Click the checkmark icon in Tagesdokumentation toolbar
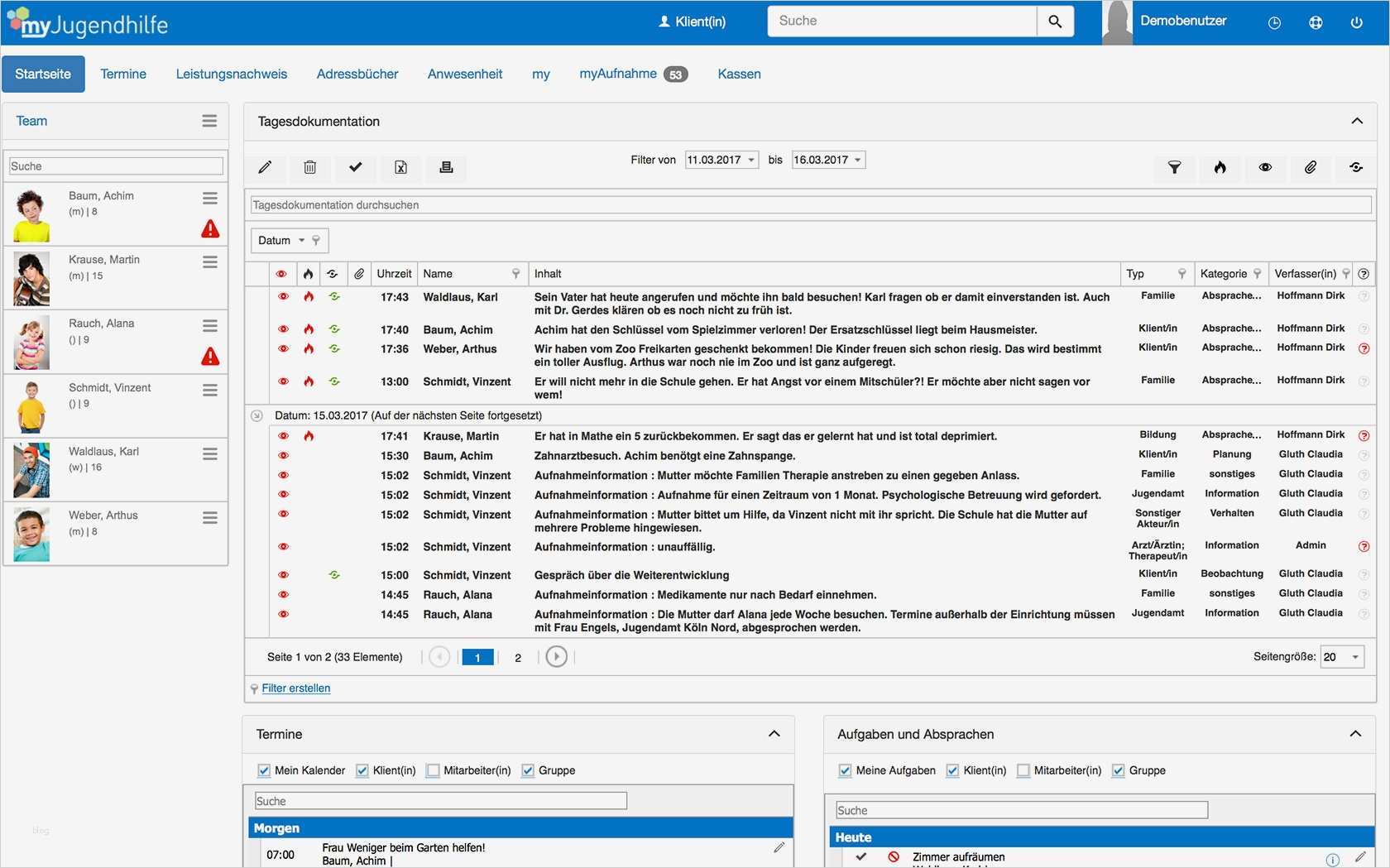This screenshot has height=868, width=1390. point(355,167)
